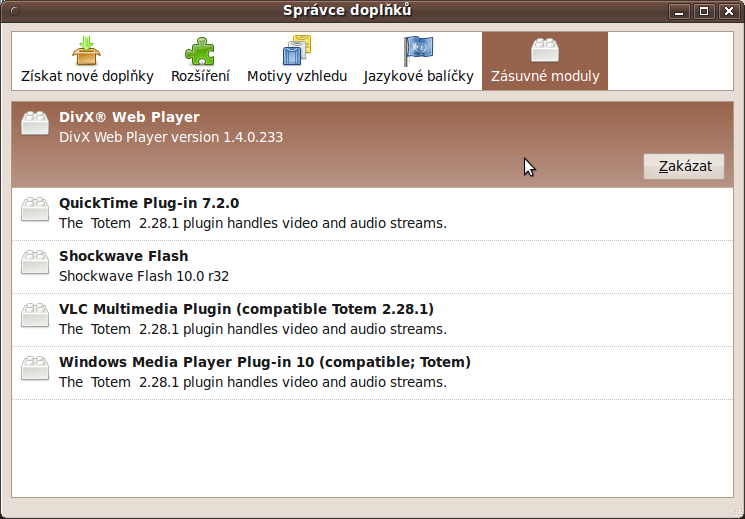Switch to the Rozšíření tab
The height and width of the screenshot is (519, 745).
(x=201, y=61)
